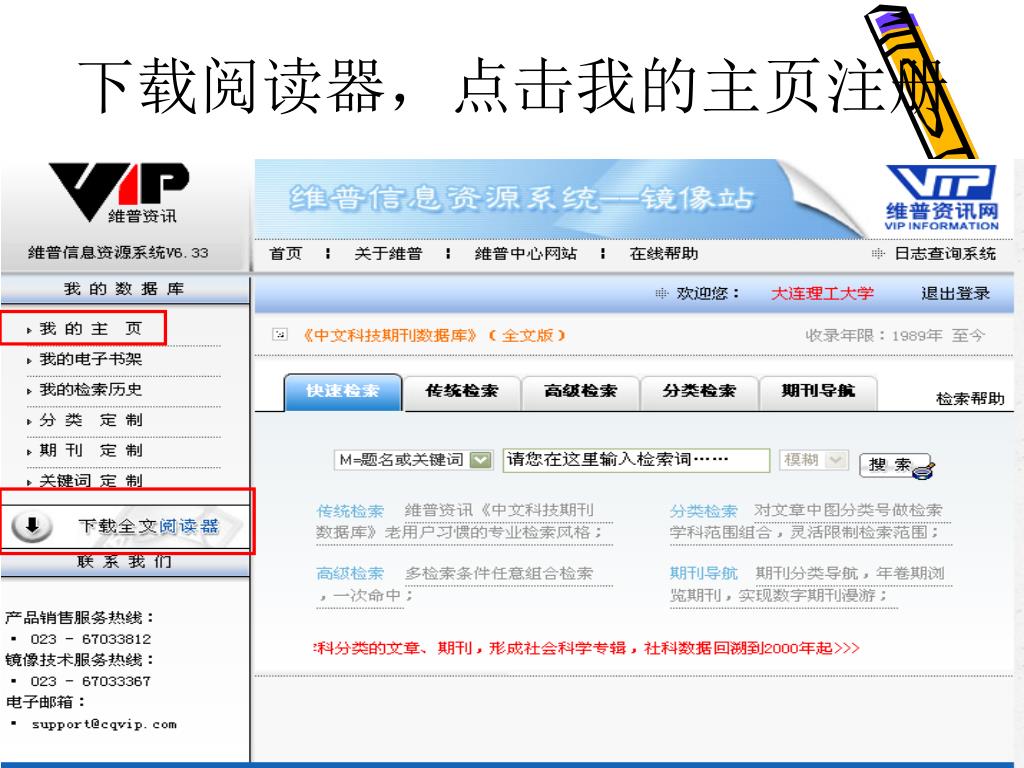Click the 联系我们 section header
This screenshot has height=768, width=1024.
[x=124, y=561]
